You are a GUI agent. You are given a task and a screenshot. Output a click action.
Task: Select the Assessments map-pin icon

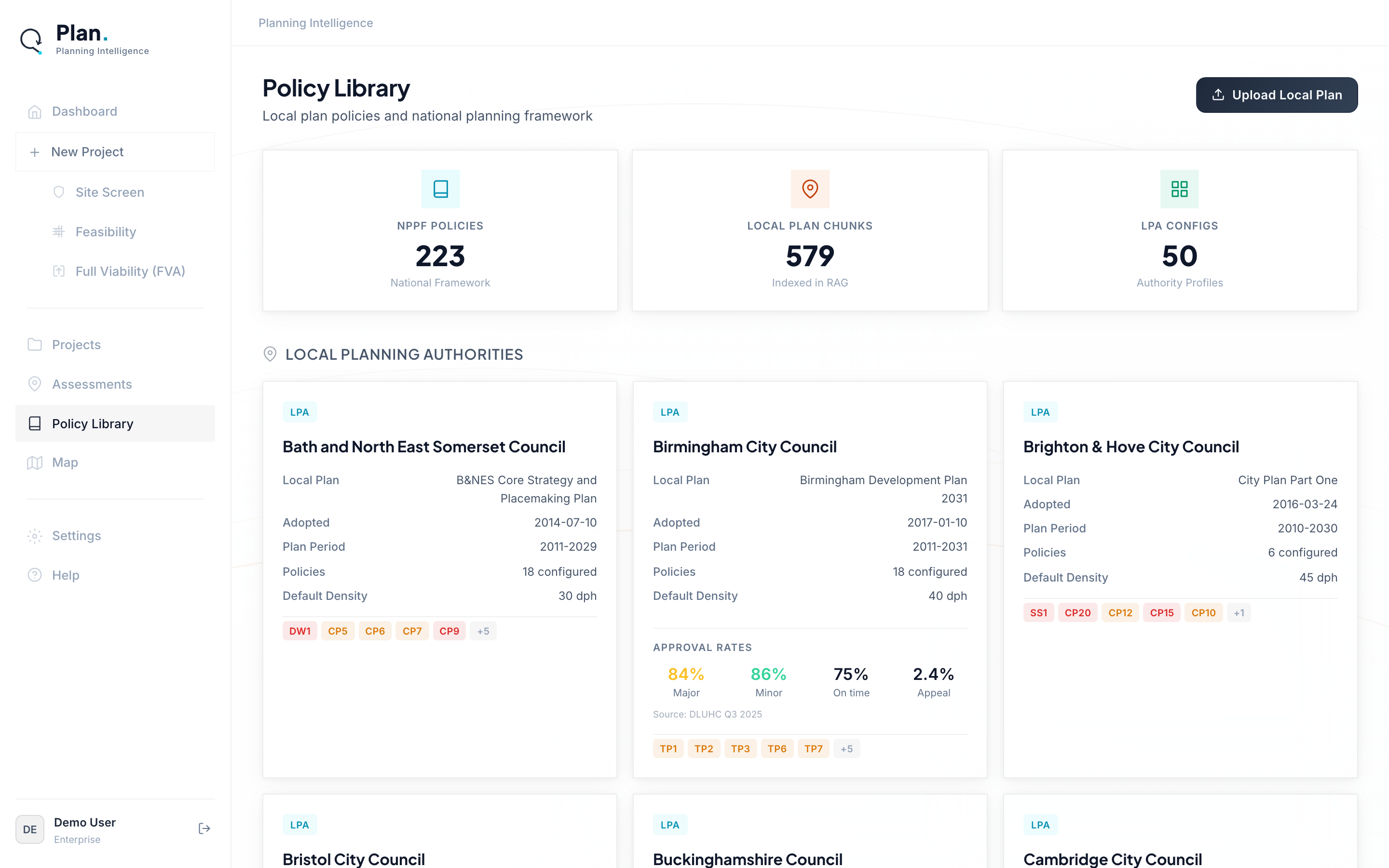34,383
